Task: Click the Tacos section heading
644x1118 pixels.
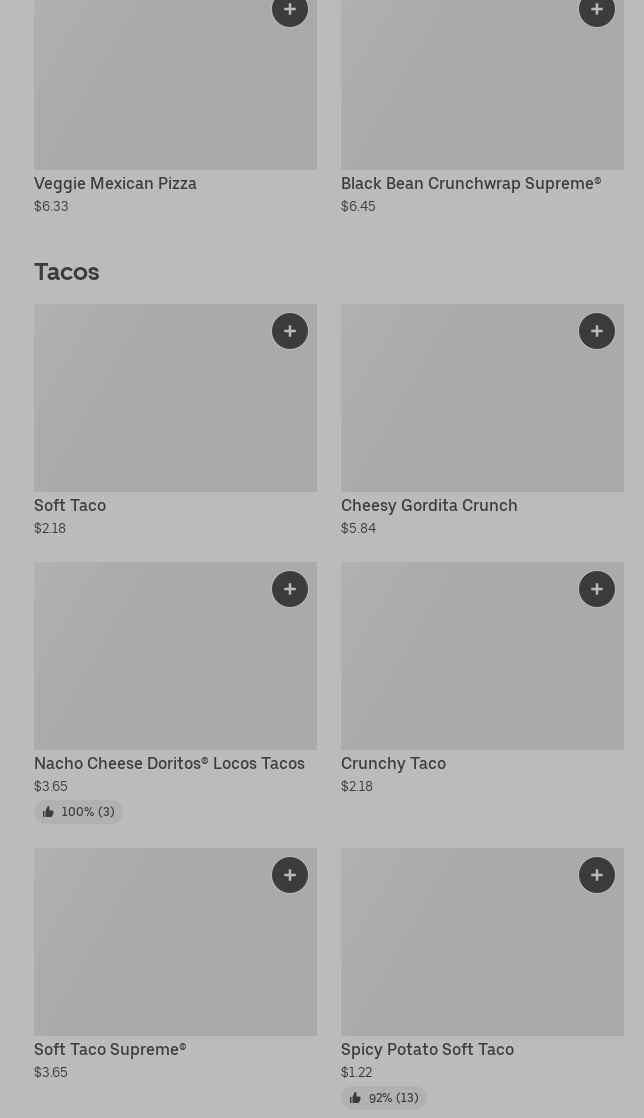Action: coord(67,271)
